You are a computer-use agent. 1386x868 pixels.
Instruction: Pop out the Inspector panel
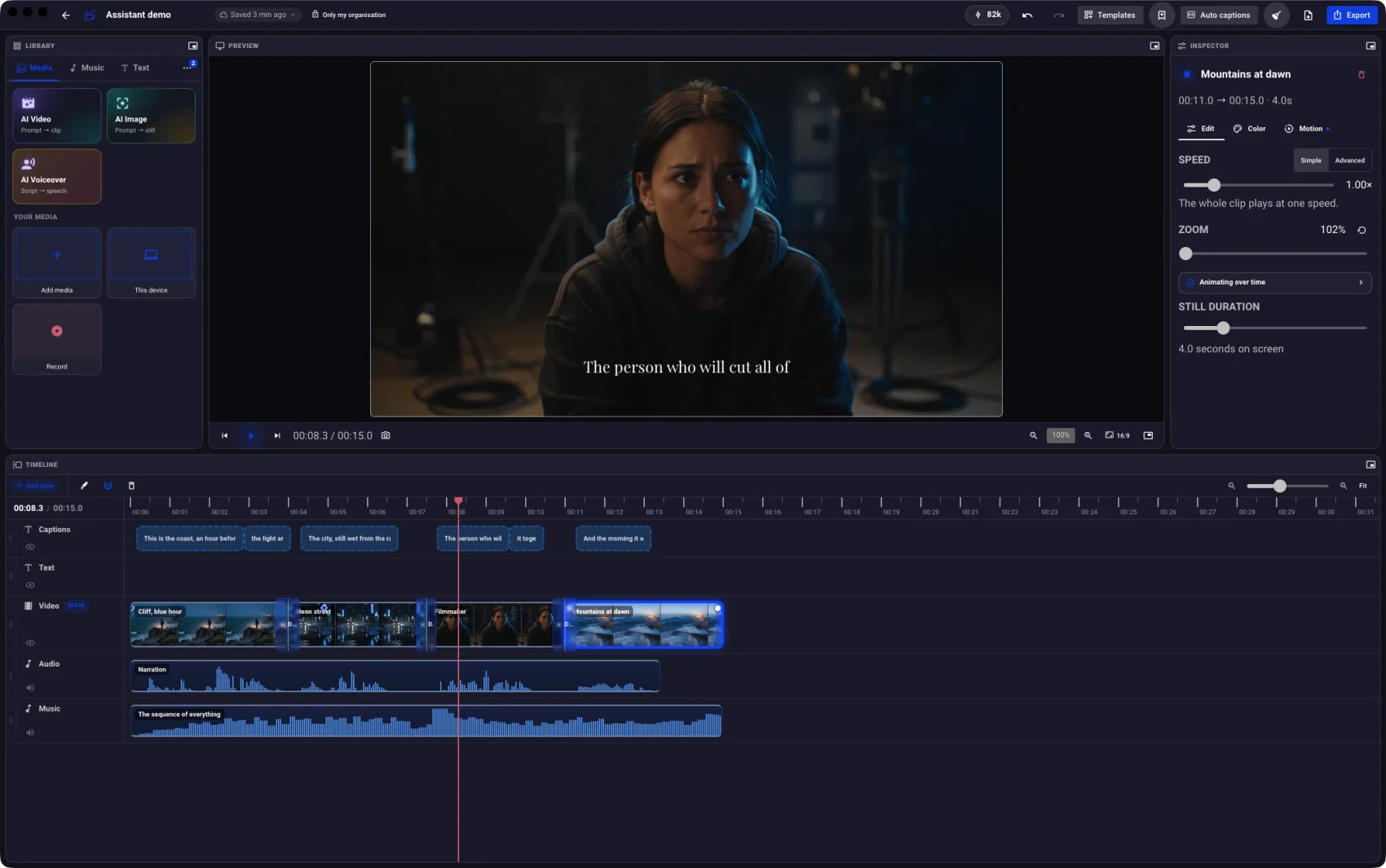1371,46
